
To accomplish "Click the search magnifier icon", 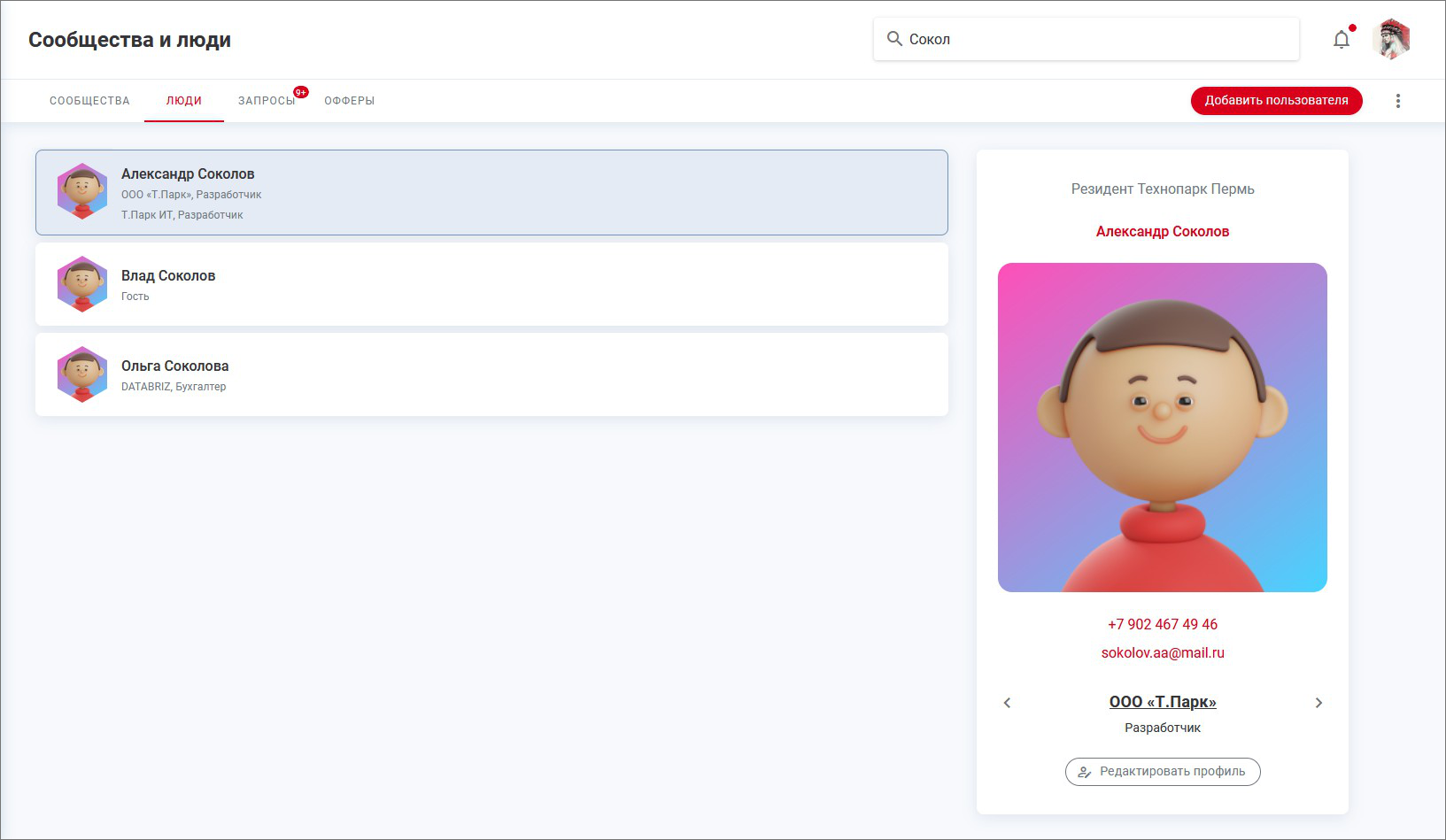I will pyautogui.click(x=894, y=39).
